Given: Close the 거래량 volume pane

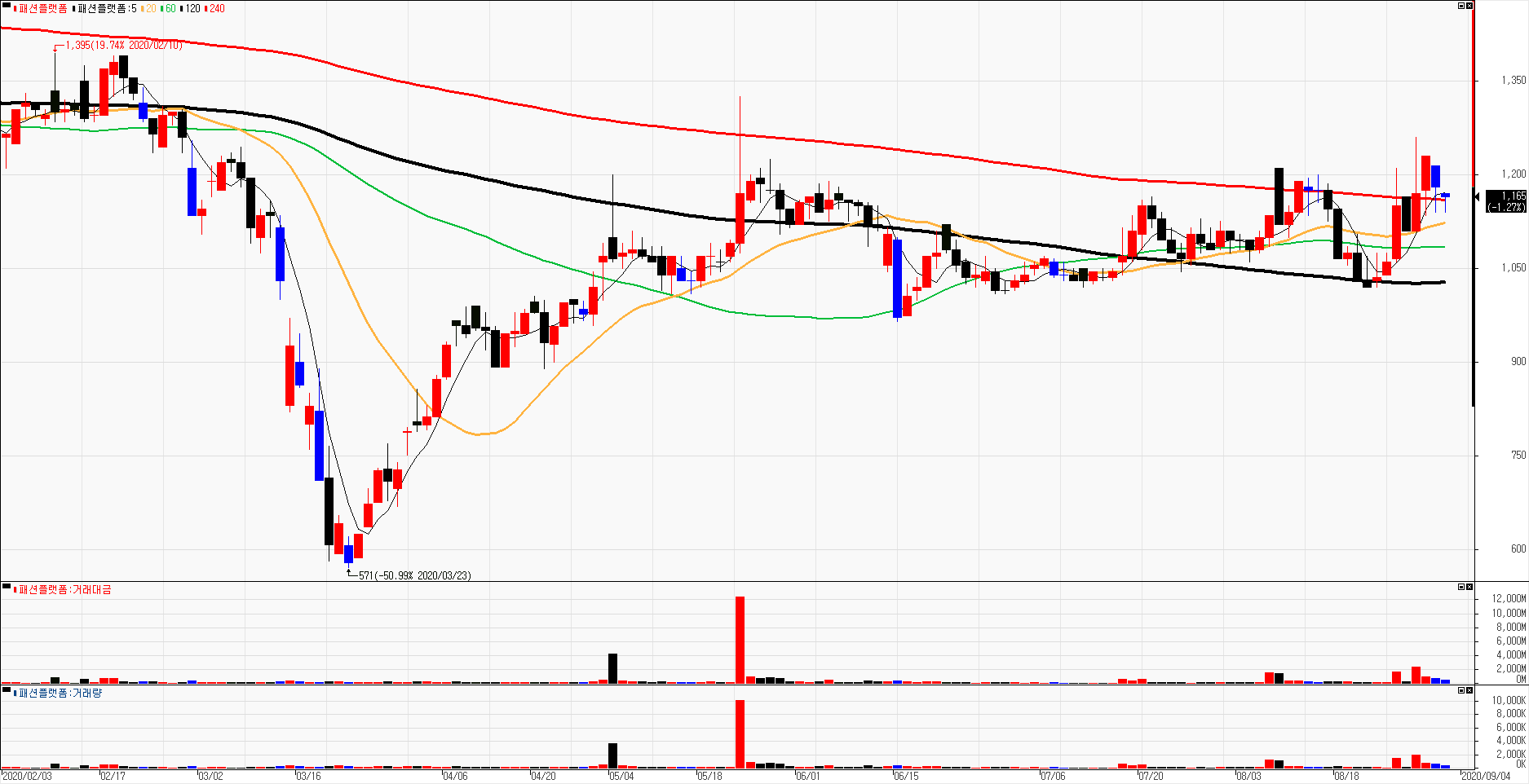Looking at the screenshot, I should [x=1469, y=690].
